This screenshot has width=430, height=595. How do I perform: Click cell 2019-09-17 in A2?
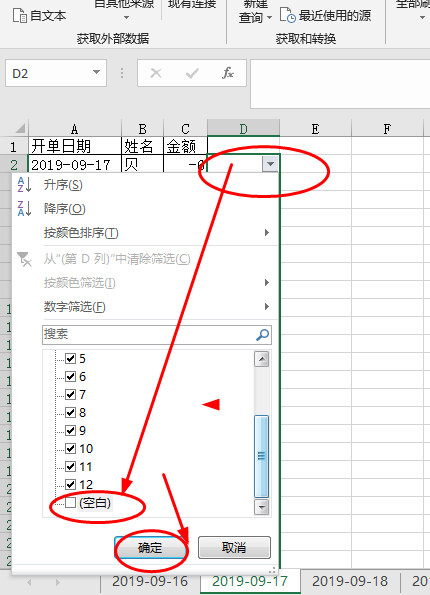(75, 164)
